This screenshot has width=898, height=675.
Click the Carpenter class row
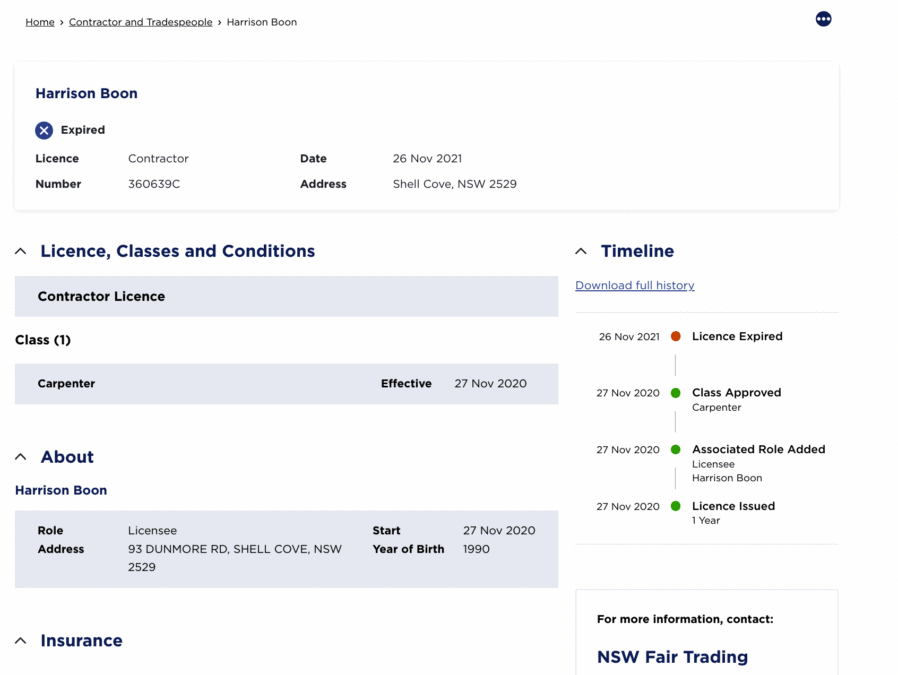click(x=286, y=384)
